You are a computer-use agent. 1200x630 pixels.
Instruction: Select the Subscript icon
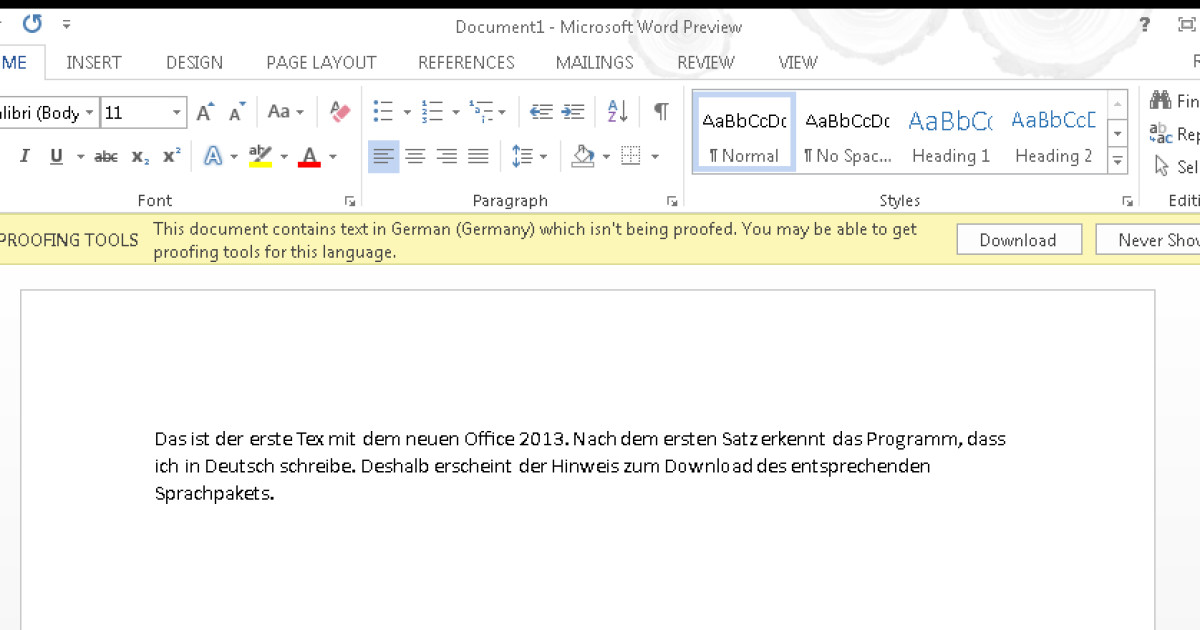click(139, 155)
